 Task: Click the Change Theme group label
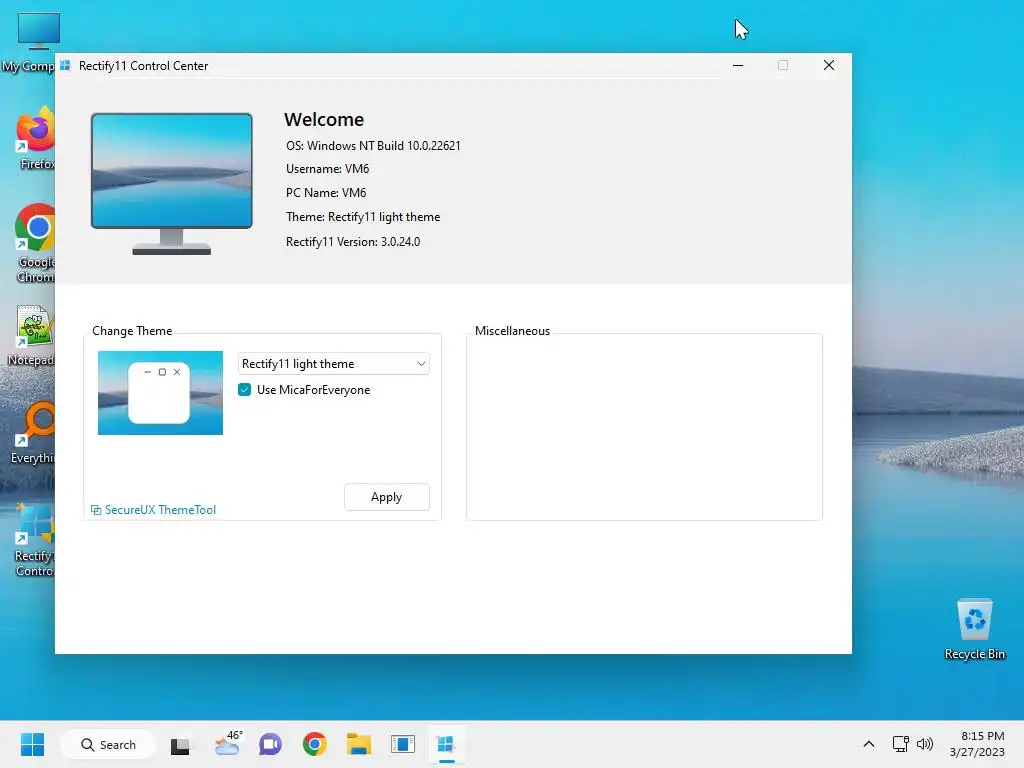click(132, 331)
